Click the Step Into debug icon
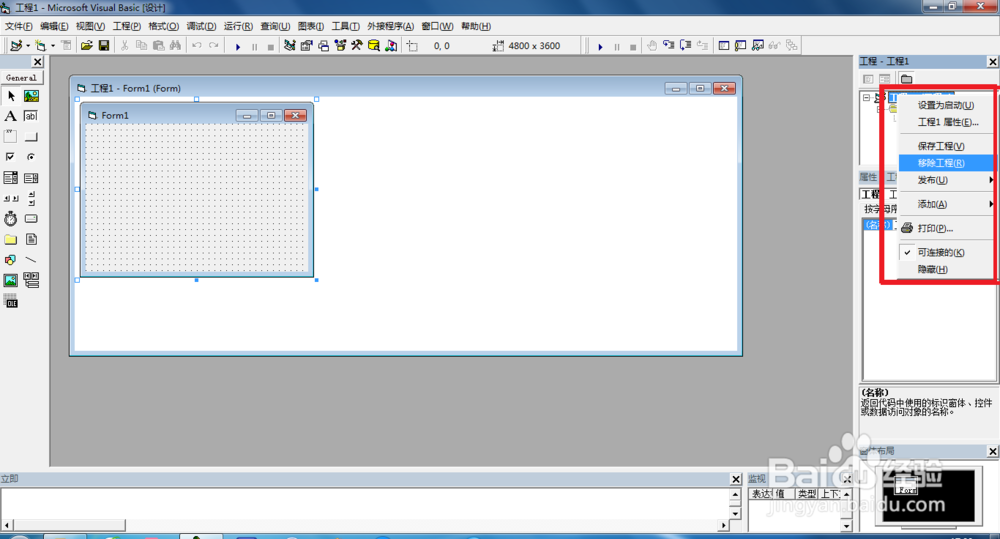The height and width of the screenshot is (539, 1000). click(x=668, y=45)
